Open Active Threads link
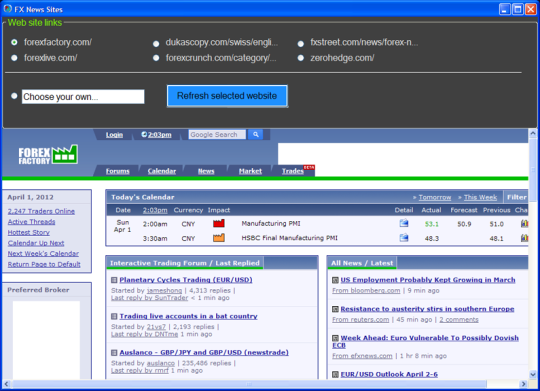This screenshot has width=540, height=391. click(x=31, y=222)
